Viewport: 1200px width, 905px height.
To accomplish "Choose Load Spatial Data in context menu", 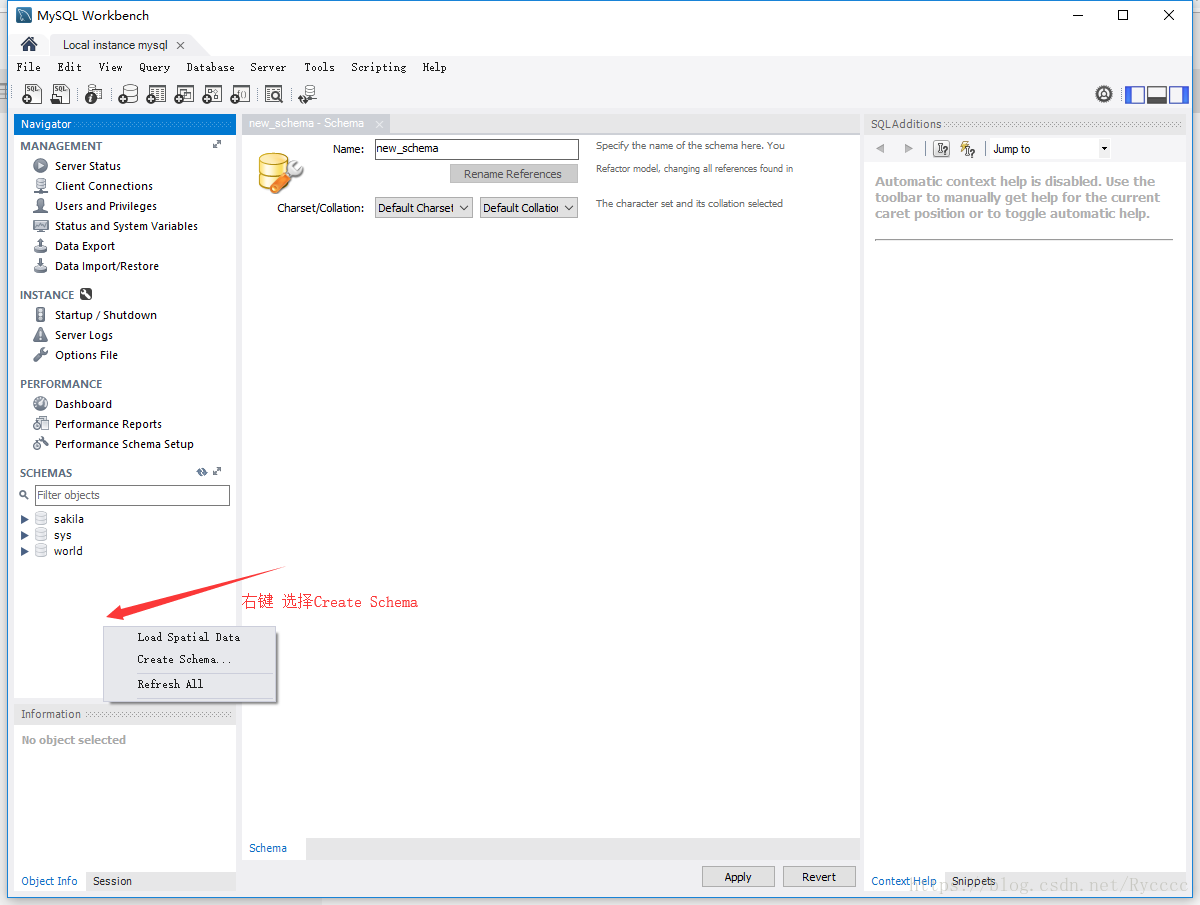I will click(x=189, y=637).
